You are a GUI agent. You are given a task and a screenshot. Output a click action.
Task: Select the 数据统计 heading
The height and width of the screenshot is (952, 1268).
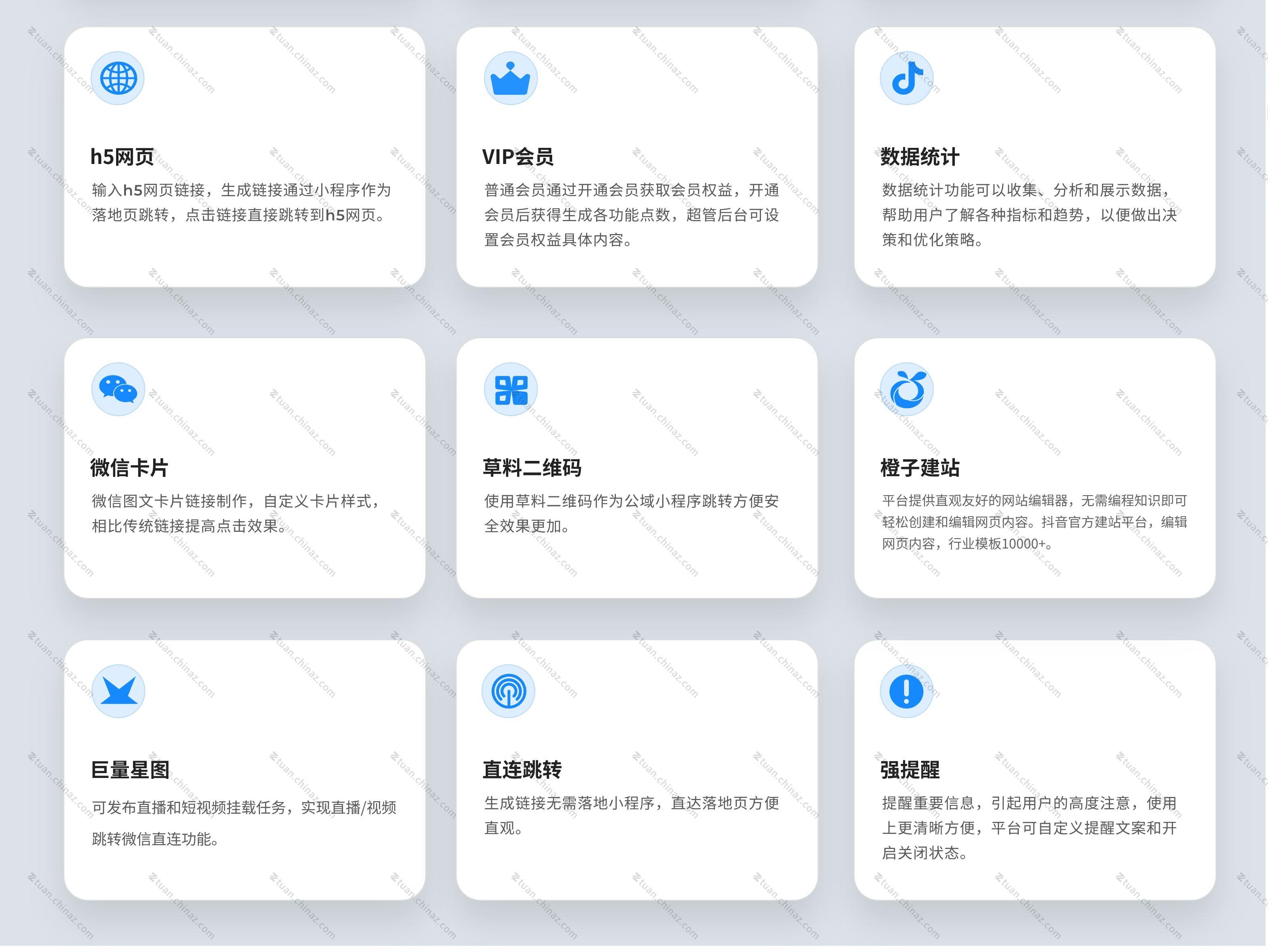(x=919, y=156)
